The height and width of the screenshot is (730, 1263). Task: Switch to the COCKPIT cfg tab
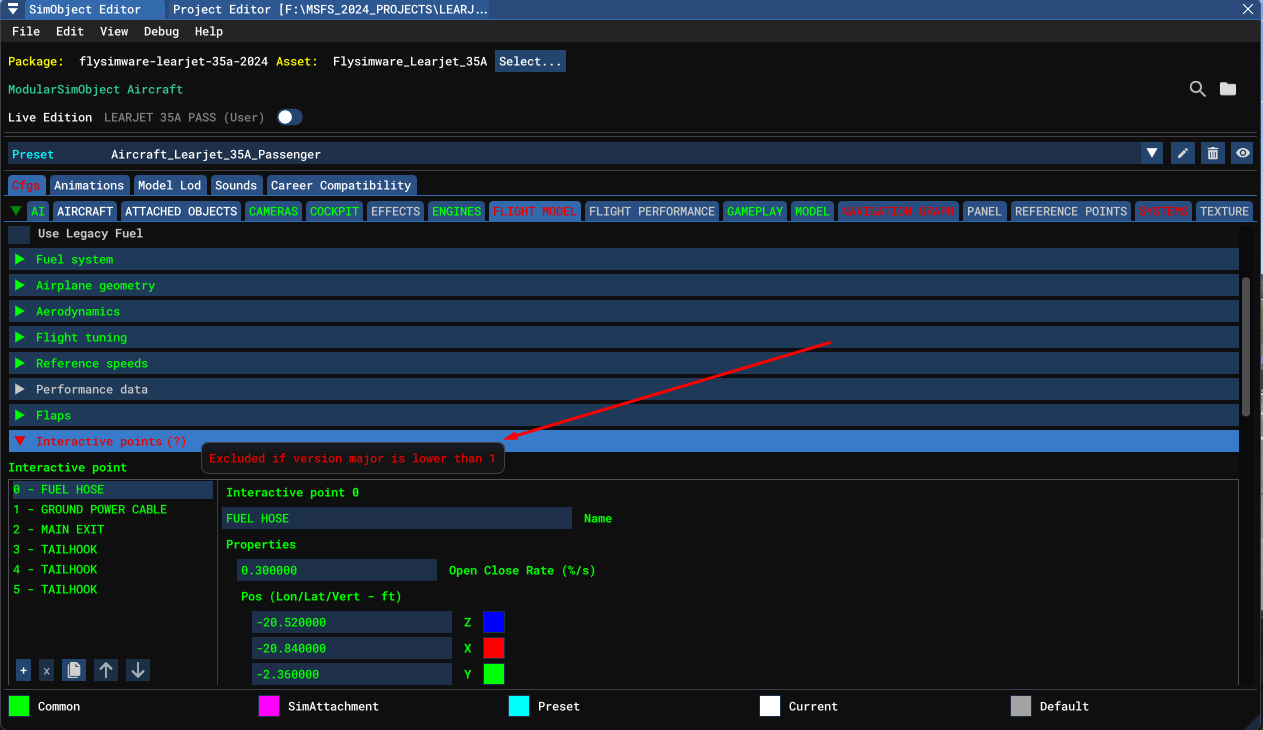click(334, 211)
